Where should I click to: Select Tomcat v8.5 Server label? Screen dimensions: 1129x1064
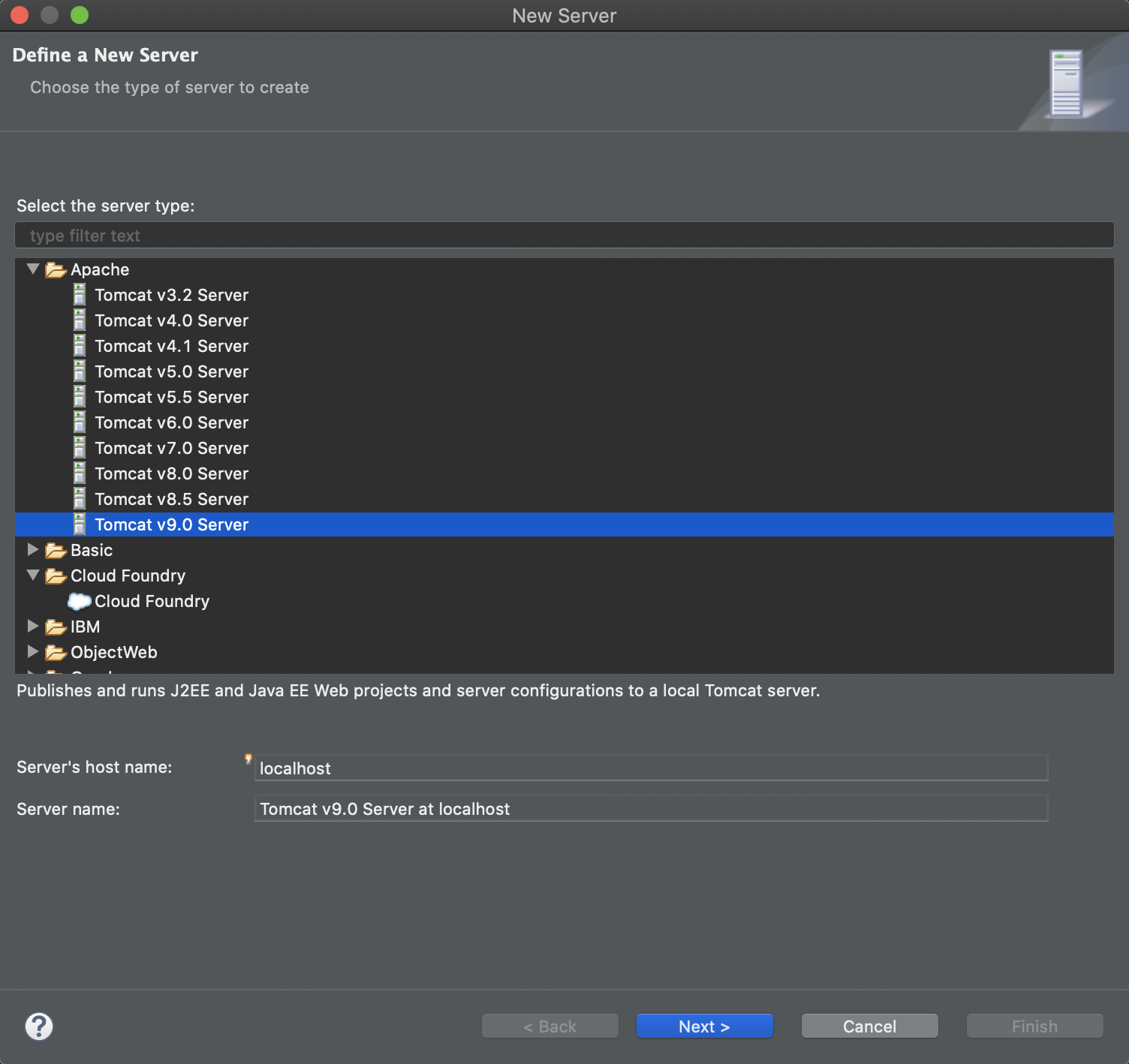171,499
